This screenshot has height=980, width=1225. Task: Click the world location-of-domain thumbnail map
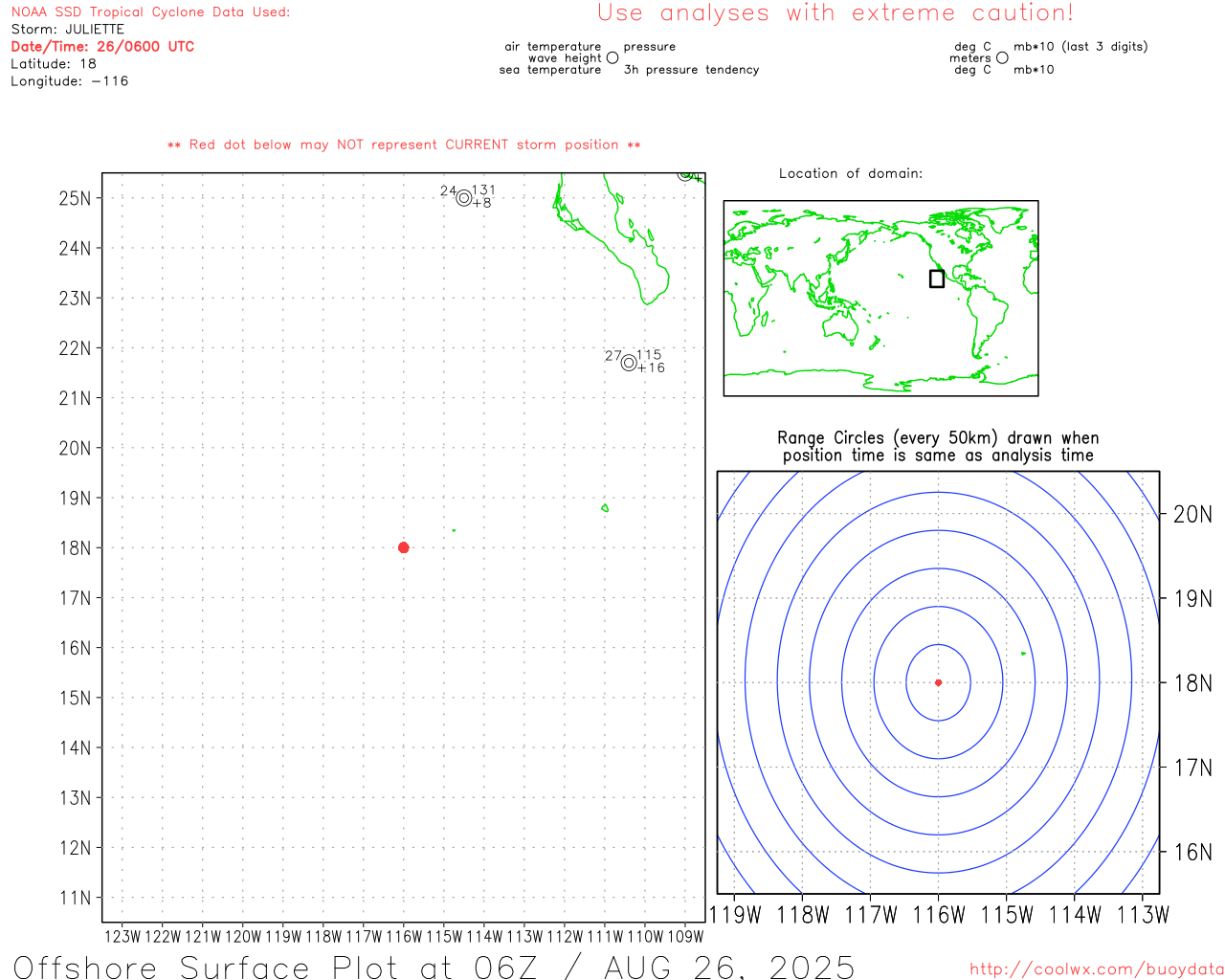point(880,299)
